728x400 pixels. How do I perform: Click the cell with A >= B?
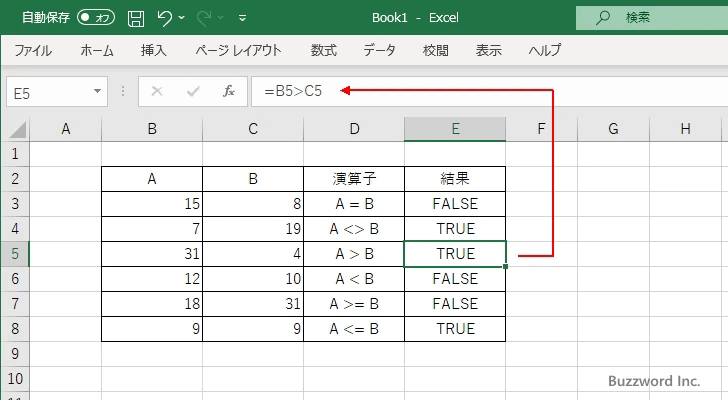(x=354, y=304)
